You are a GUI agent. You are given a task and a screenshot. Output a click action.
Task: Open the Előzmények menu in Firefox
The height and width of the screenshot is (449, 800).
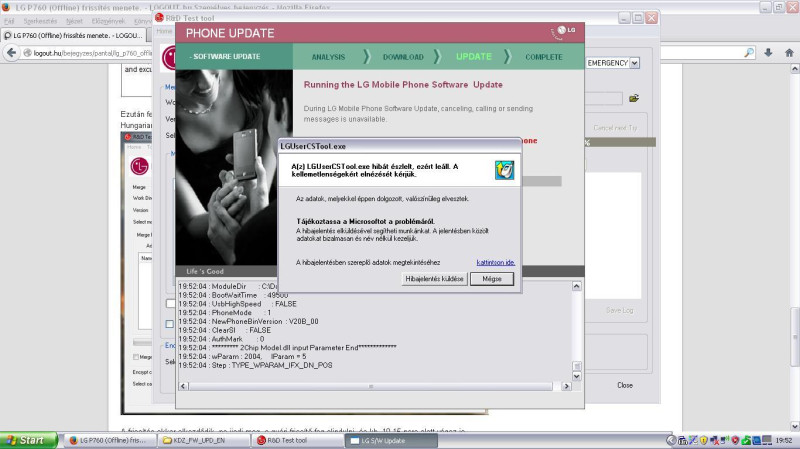[x=108, y=21]
